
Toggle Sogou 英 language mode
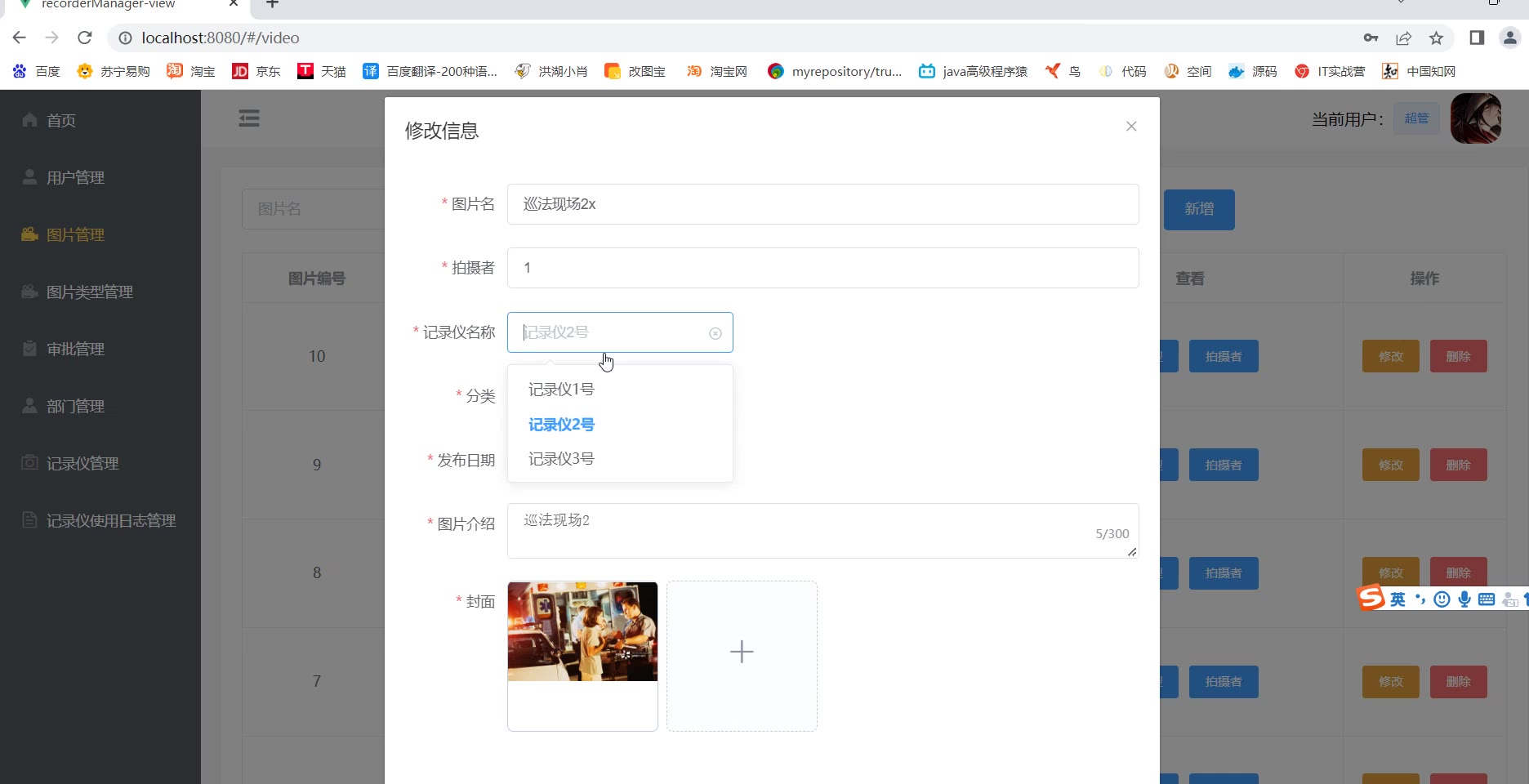(1398, 599)
